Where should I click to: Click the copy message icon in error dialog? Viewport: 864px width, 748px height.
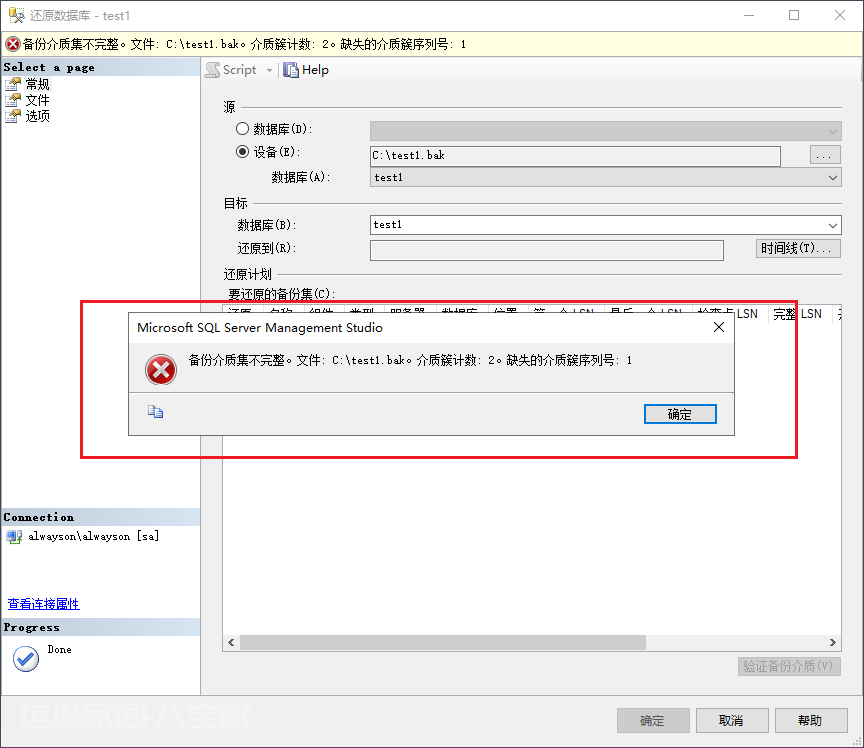156,411
